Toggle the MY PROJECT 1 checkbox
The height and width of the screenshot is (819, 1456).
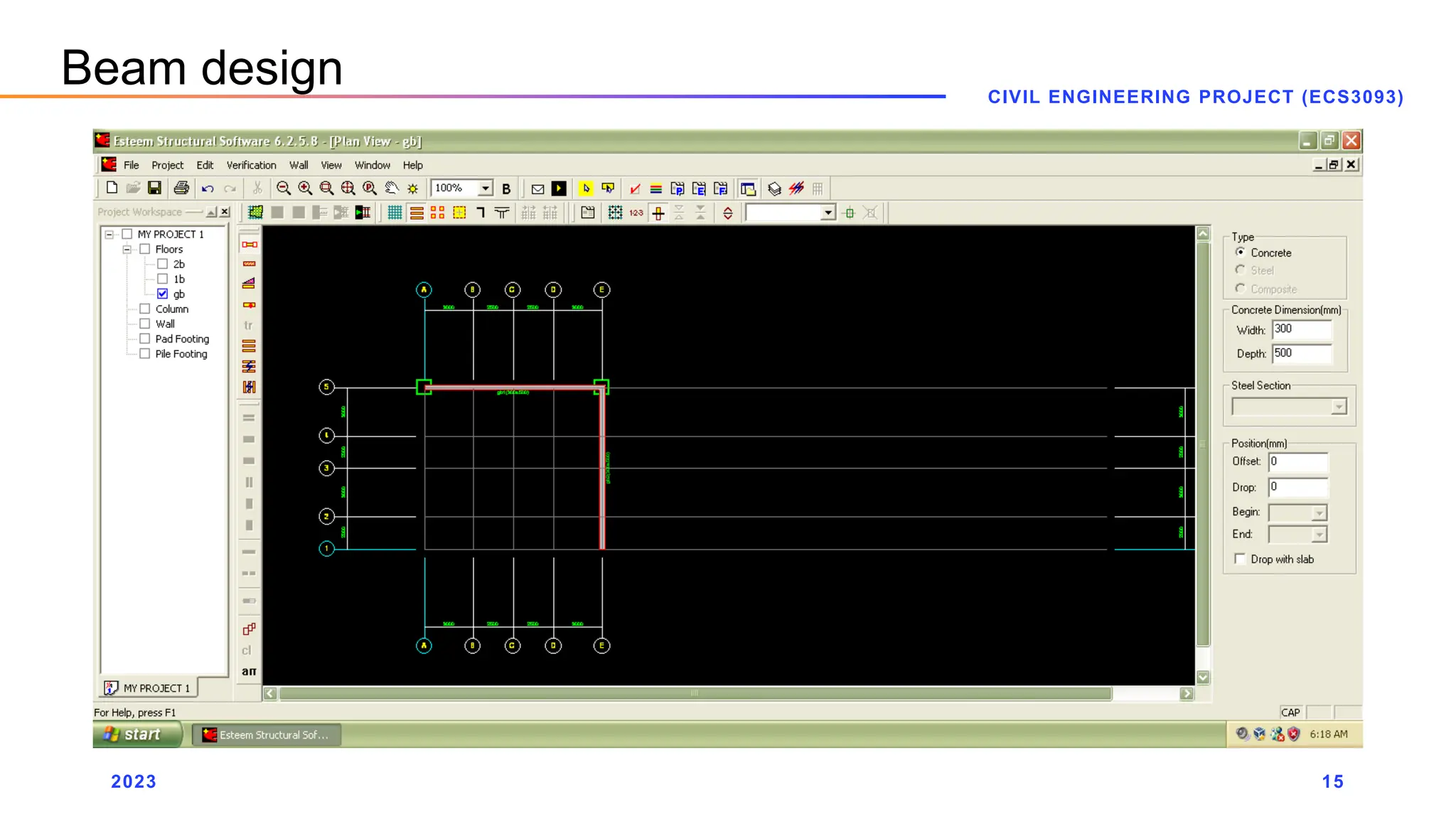coord(127,234)
